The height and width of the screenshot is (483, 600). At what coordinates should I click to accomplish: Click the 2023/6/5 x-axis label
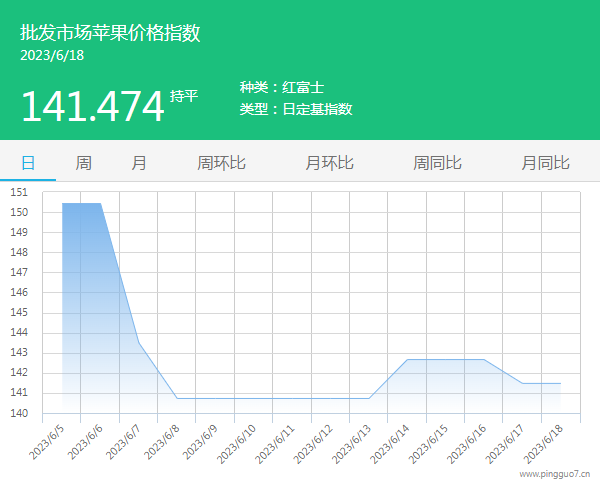tap(49, 441)
